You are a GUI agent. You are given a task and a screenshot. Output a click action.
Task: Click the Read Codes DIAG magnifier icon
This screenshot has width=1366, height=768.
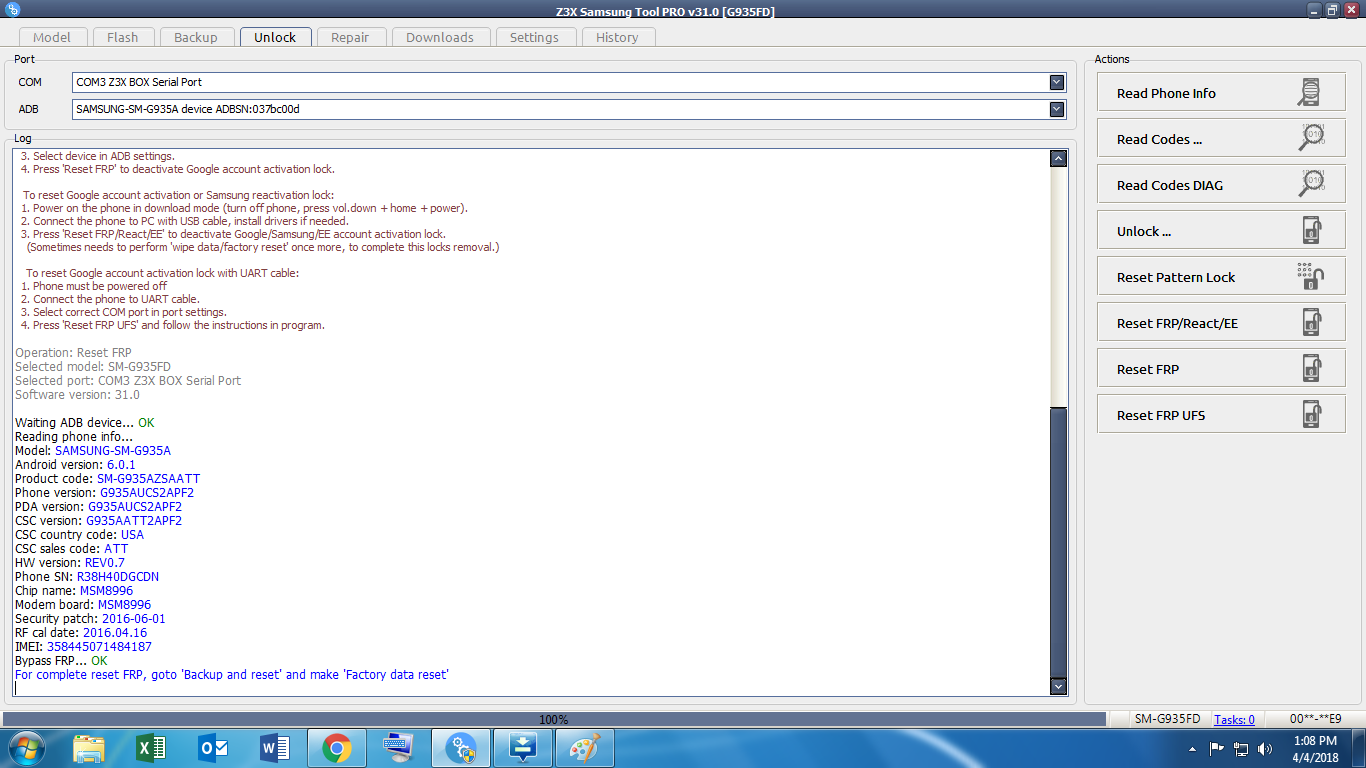tap(1311, 184)
